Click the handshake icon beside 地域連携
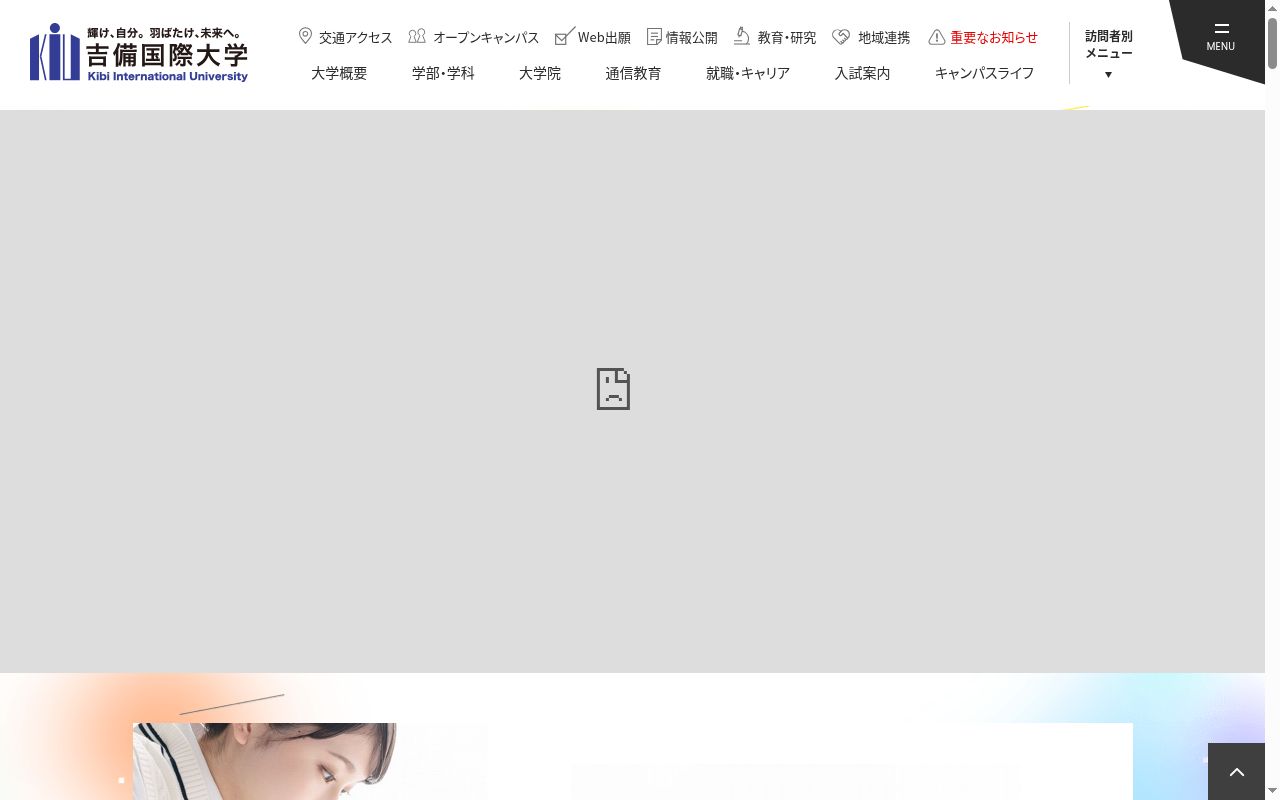 (841, 36)
